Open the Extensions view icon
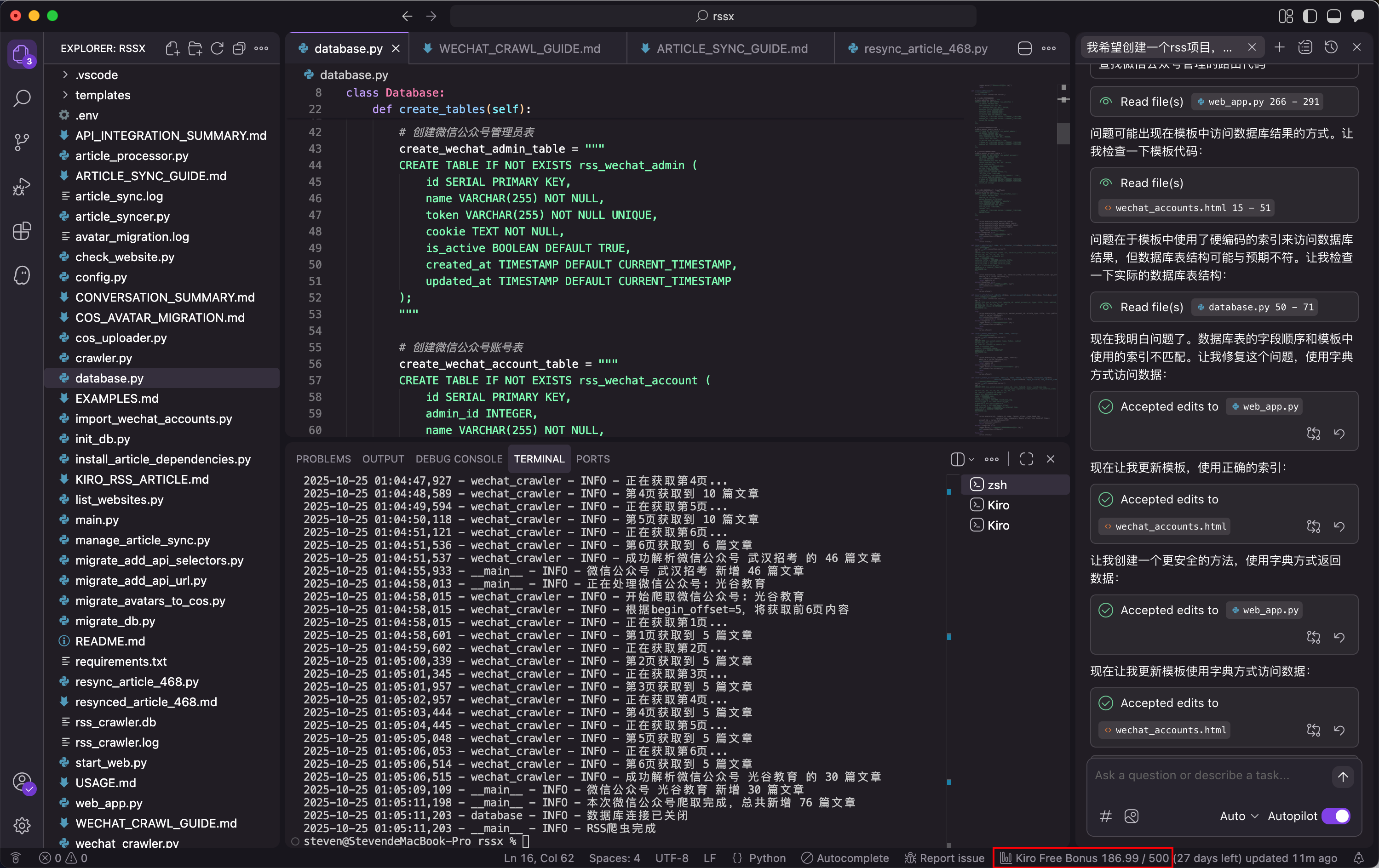The height and width of the screenshot is (868, 1379). click(x=22, y=231)
